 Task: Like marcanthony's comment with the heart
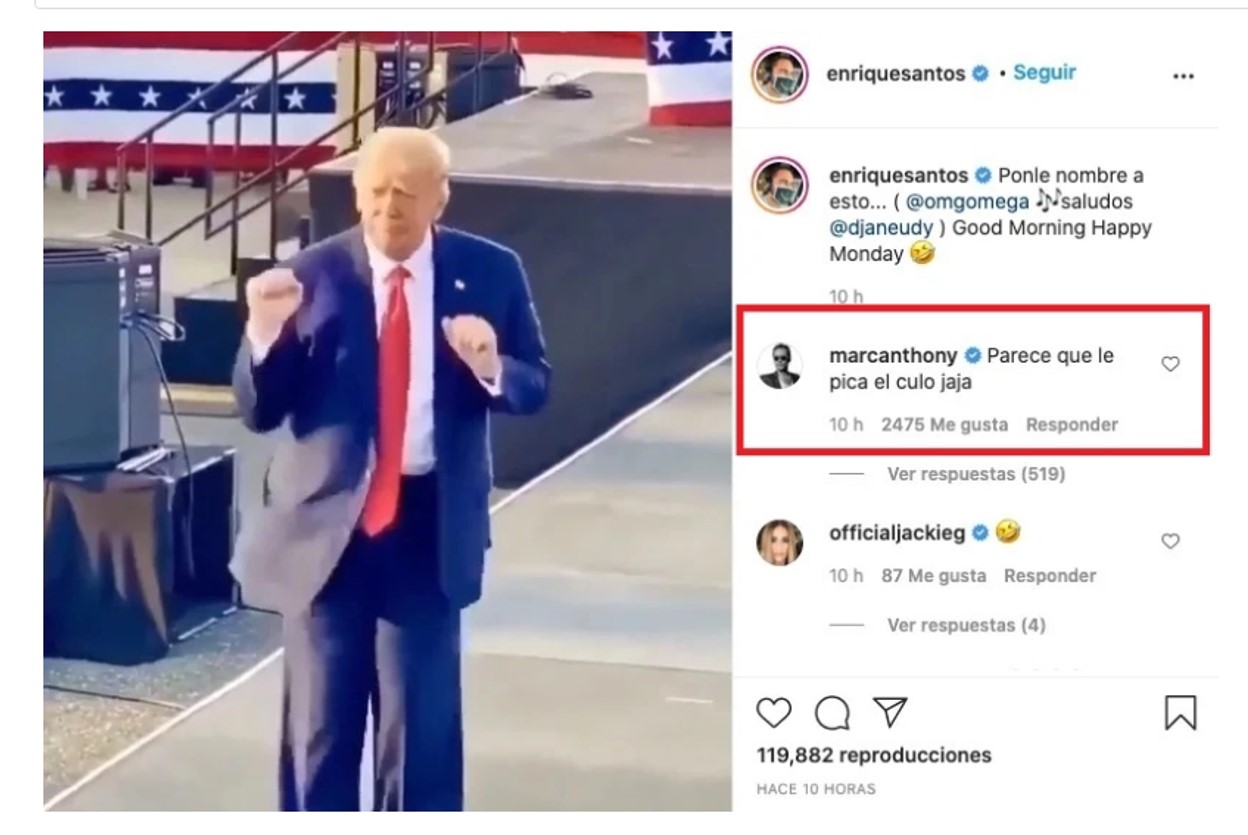click(1170, 364)
